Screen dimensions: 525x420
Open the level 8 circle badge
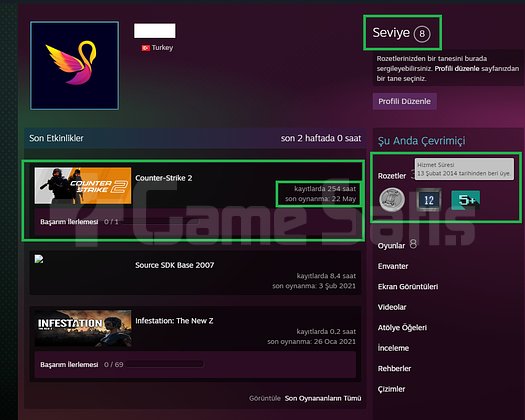pos(422,33)
